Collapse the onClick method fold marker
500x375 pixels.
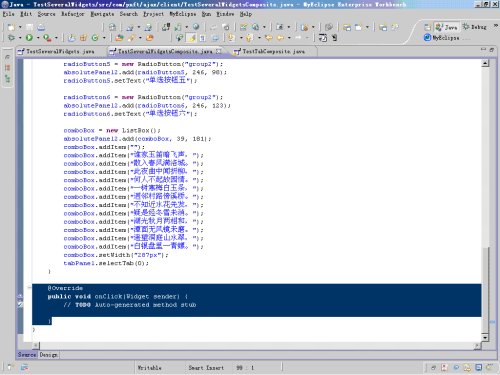(29, 288)
